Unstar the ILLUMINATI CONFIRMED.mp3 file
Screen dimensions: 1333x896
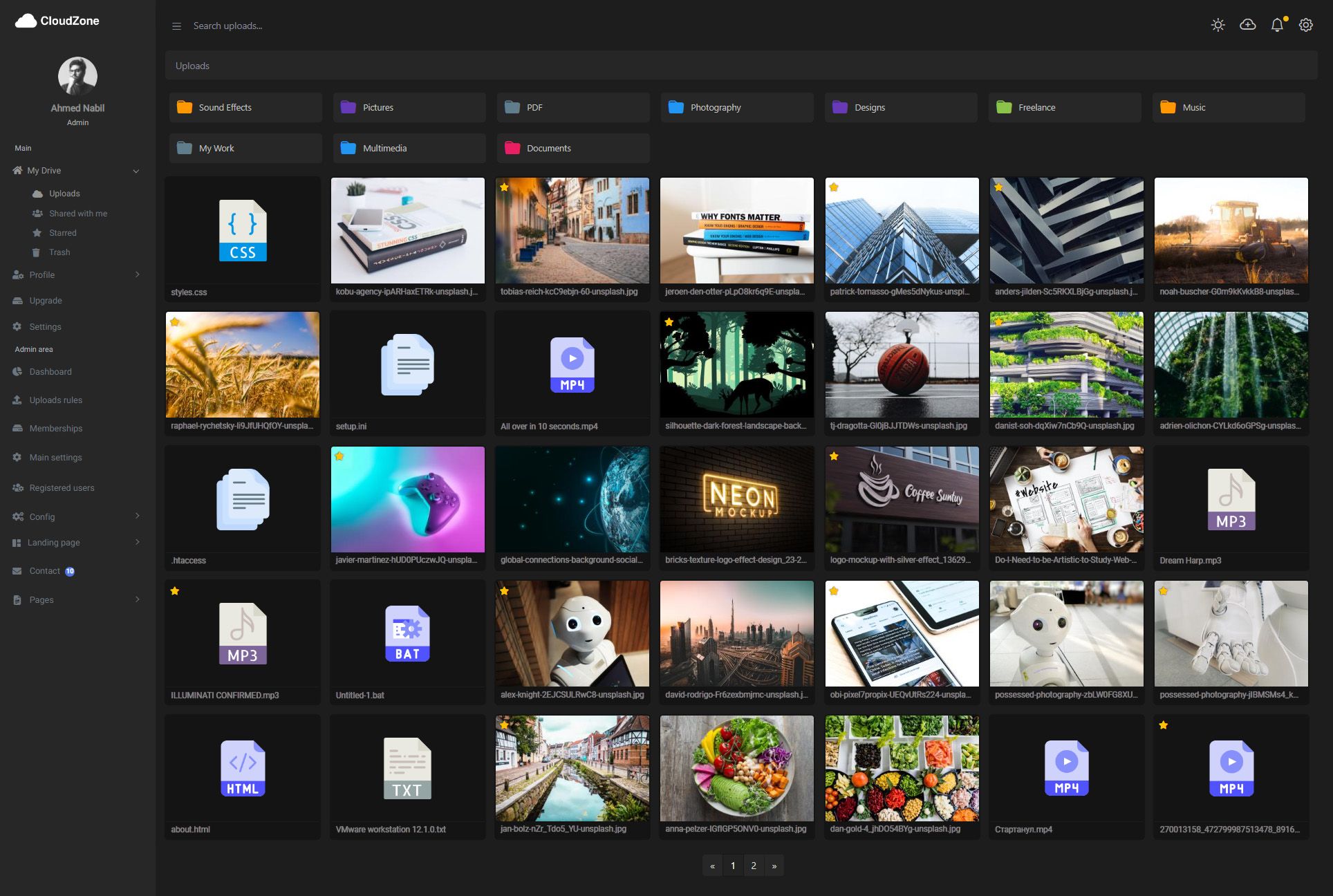pyautogui.click(x=175, y=591)
